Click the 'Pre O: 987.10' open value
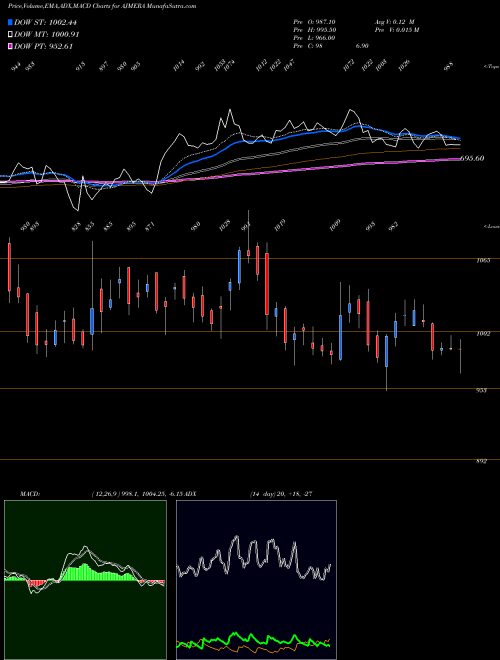This screenshot has width=500, height=660. (x=314, y=21)
